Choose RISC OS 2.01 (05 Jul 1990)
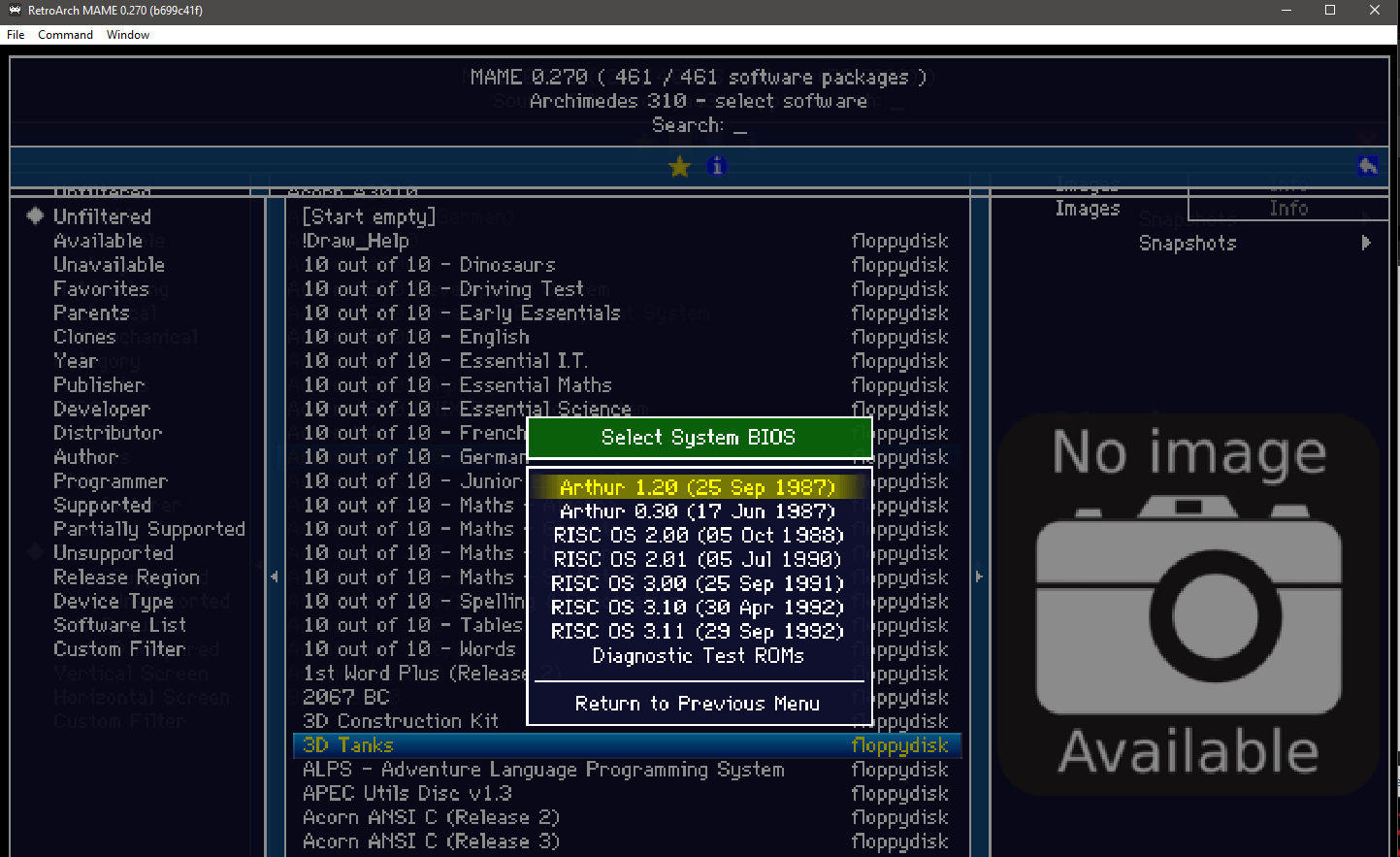The height and width of the screenshot is (857, 1400). tap(698, 559)
